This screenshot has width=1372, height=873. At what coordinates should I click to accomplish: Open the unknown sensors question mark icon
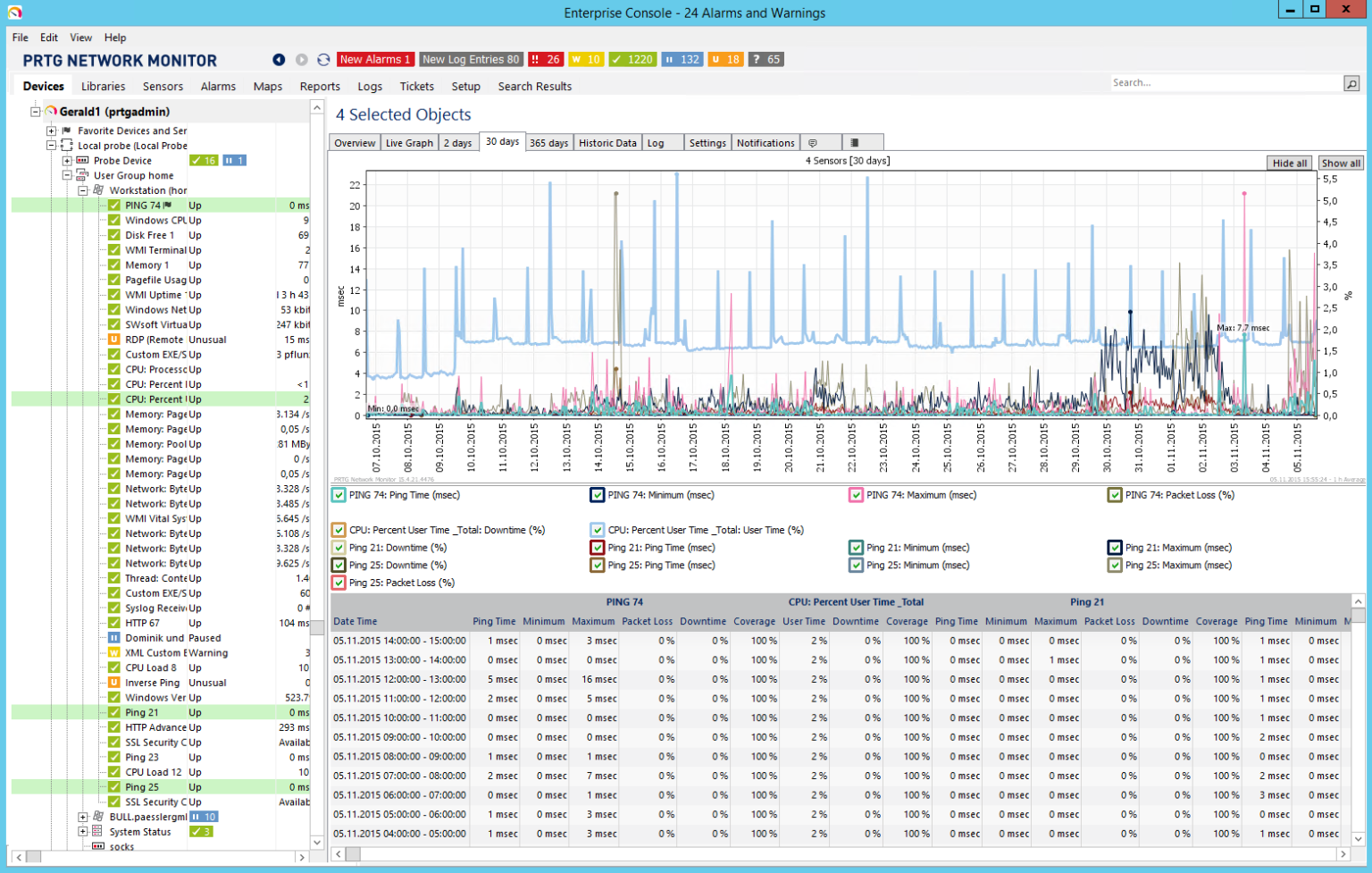[765, 59]
